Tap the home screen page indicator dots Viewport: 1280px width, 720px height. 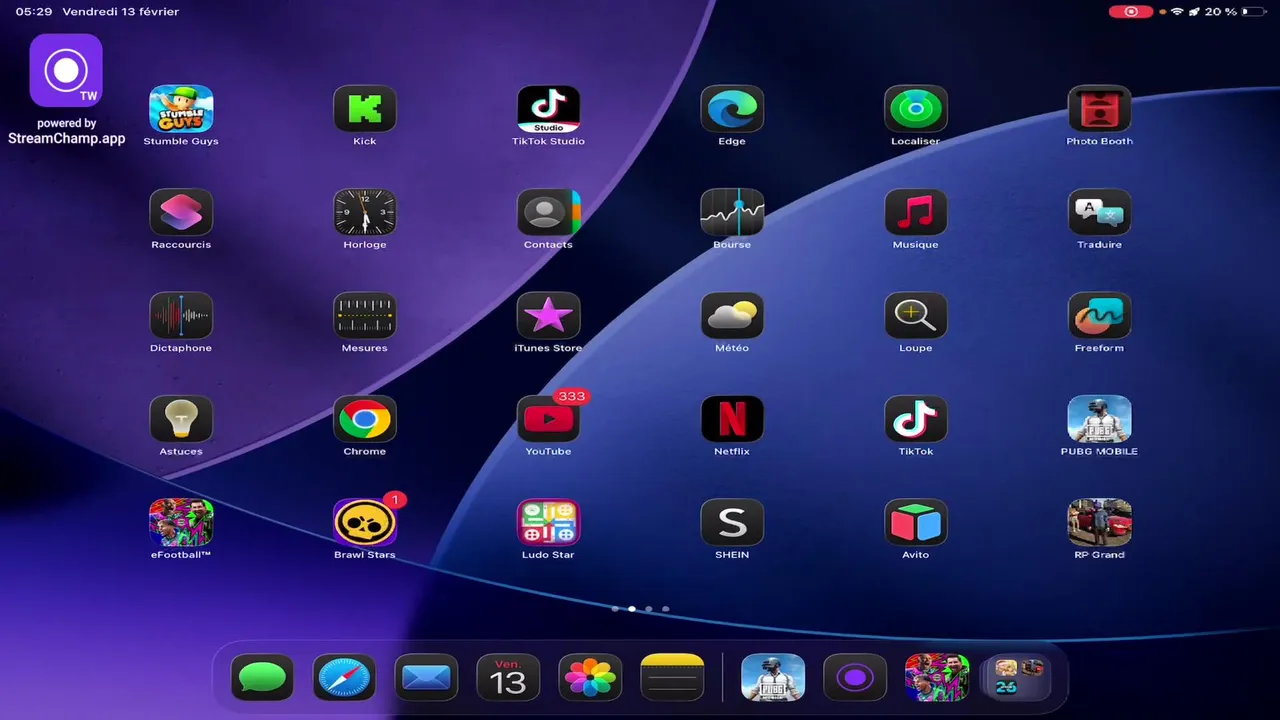(x=640, y=608)
